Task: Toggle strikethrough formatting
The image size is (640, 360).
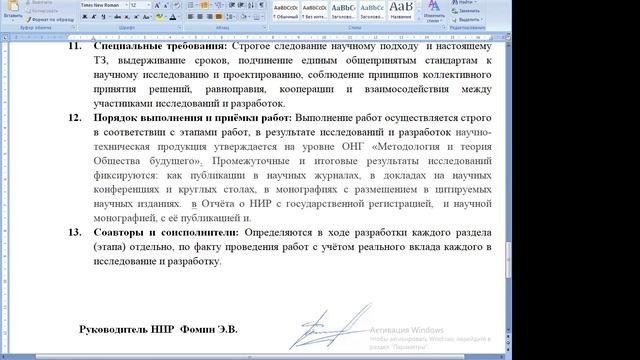Action: [x=118, y=17]
